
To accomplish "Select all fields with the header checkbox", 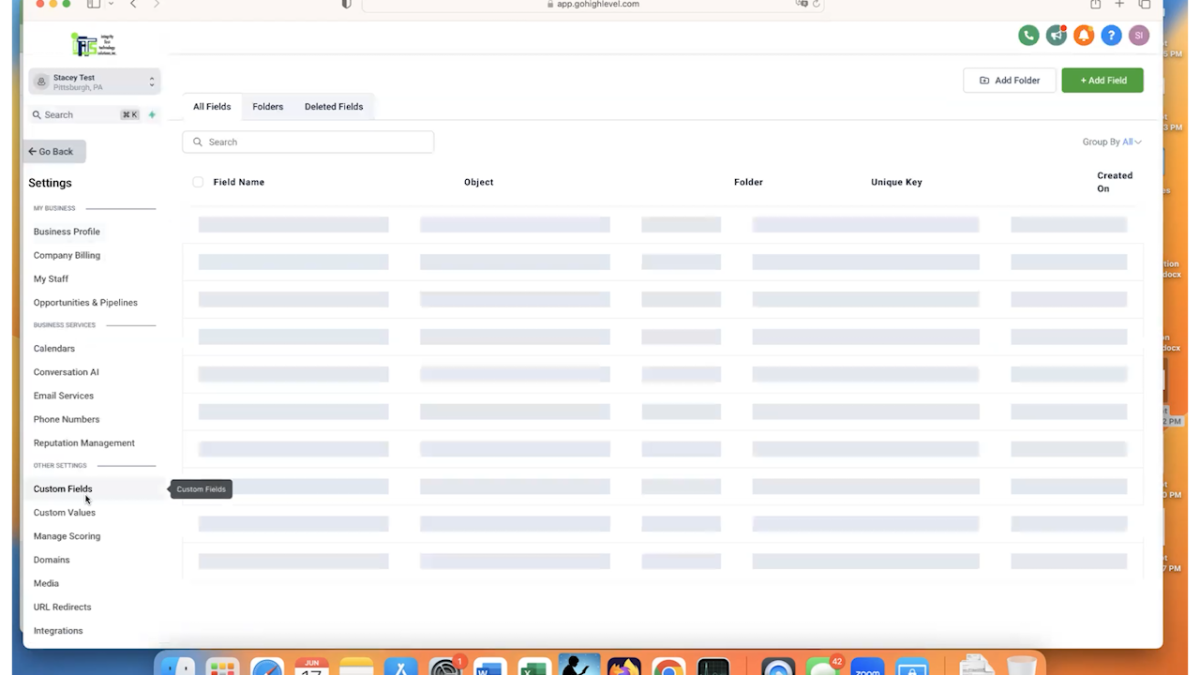I will pyautogui.click(x=196, y=181).
